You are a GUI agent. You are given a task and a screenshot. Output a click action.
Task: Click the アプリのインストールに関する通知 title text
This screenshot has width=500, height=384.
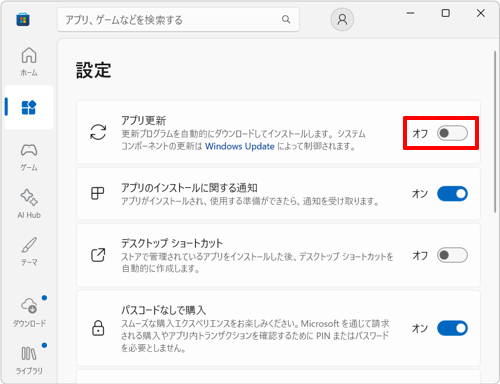(189, 188)
